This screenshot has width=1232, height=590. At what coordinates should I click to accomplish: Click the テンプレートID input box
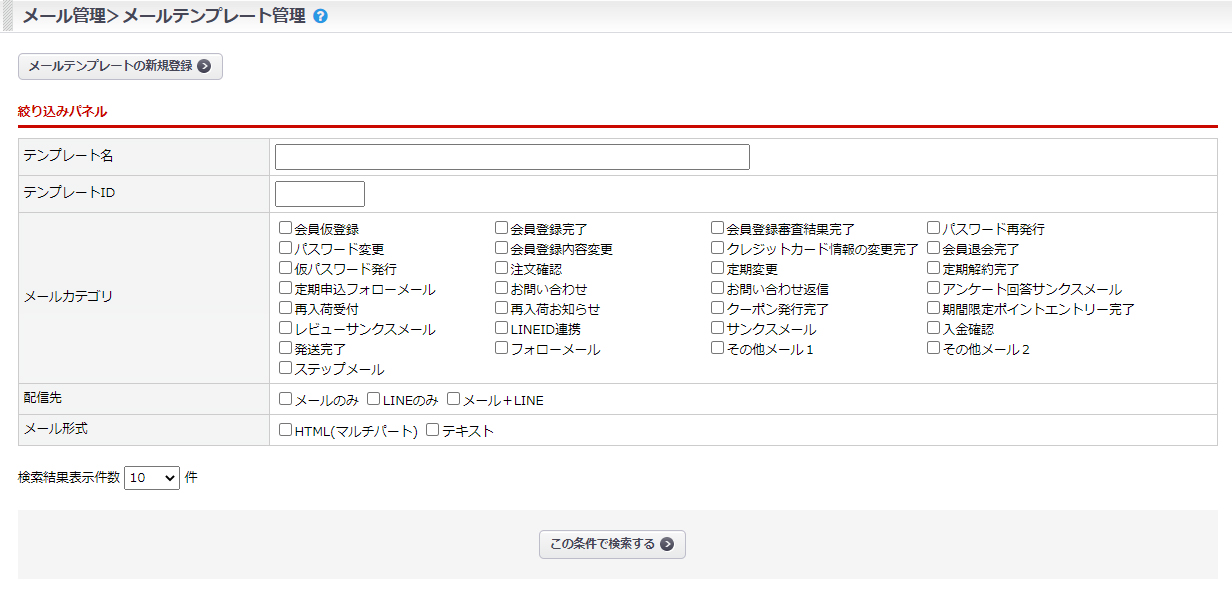[x=320, y=194]
